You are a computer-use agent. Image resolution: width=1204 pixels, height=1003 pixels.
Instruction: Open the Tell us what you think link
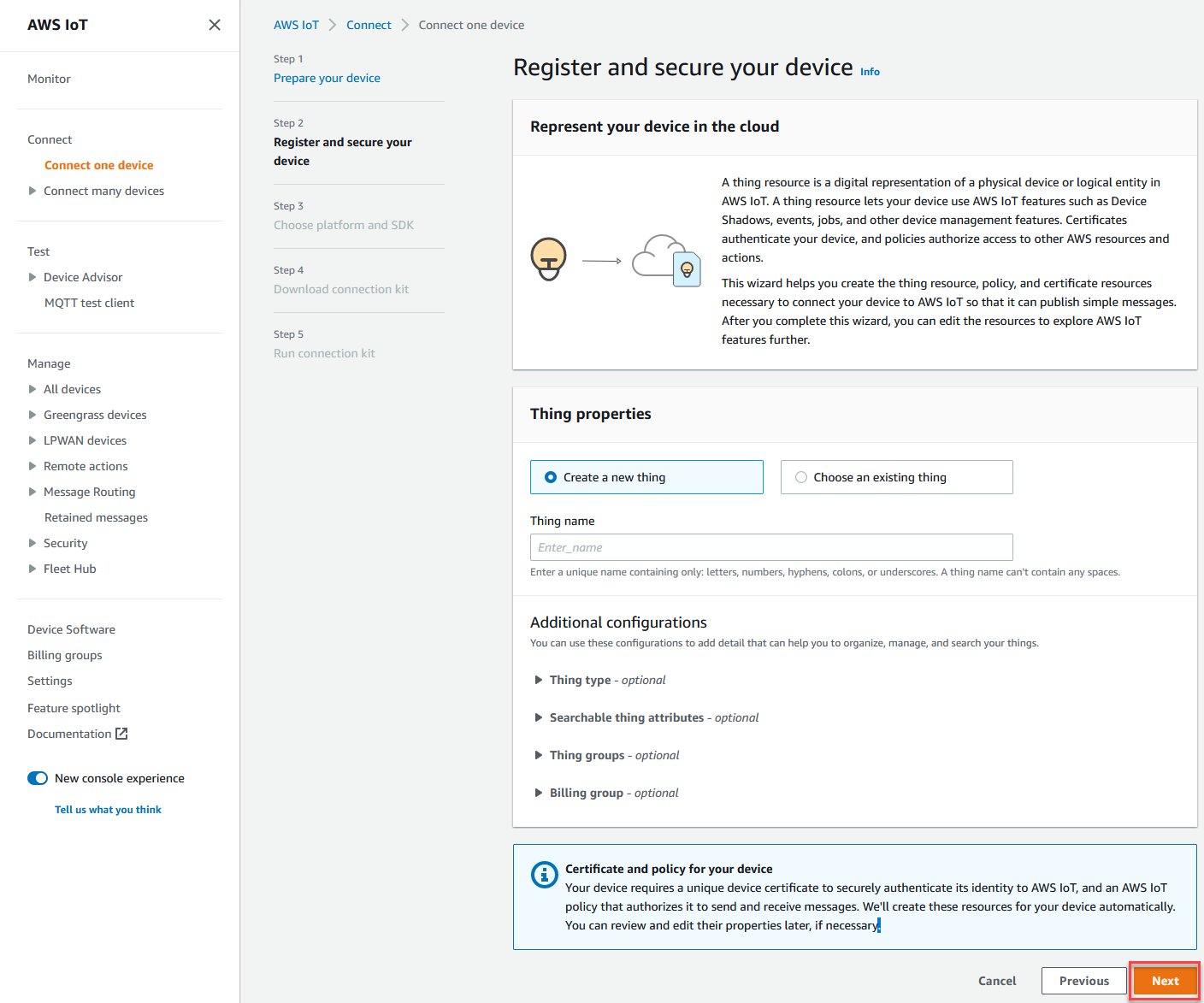108,809
